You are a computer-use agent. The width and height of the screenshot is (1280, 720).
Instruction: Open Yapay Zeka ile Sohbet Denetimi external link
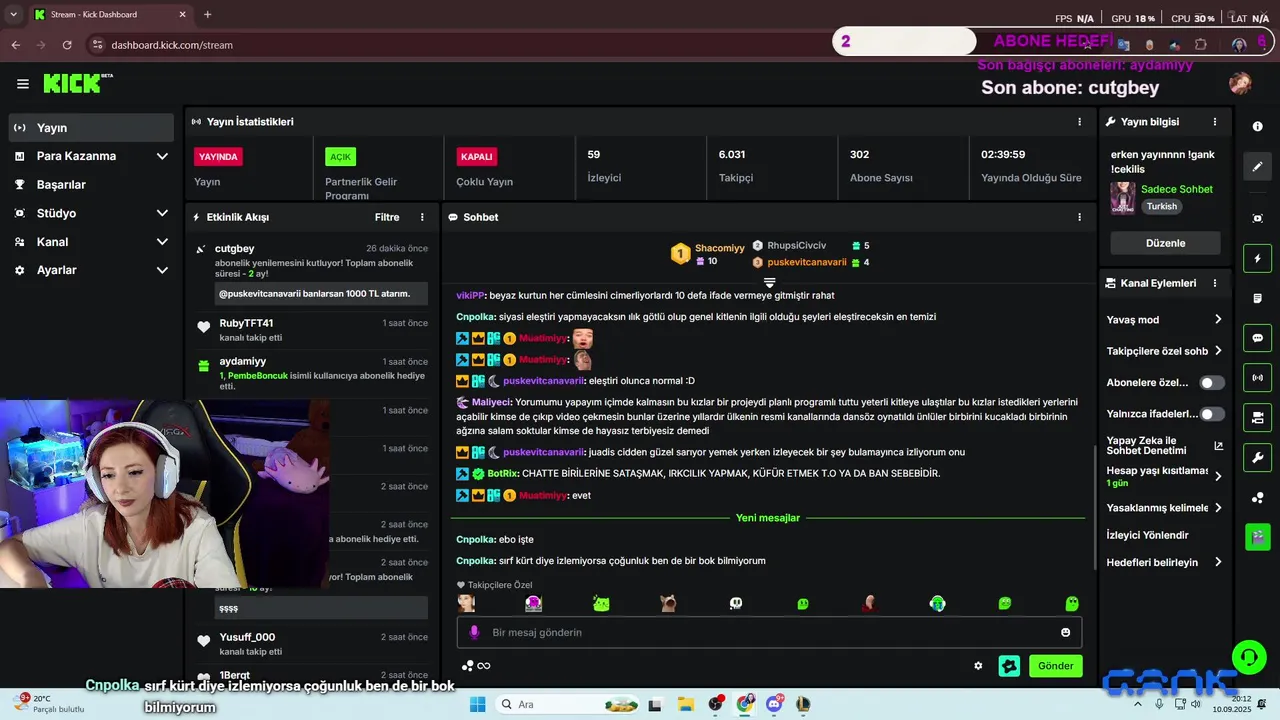tap(1218, 446)
